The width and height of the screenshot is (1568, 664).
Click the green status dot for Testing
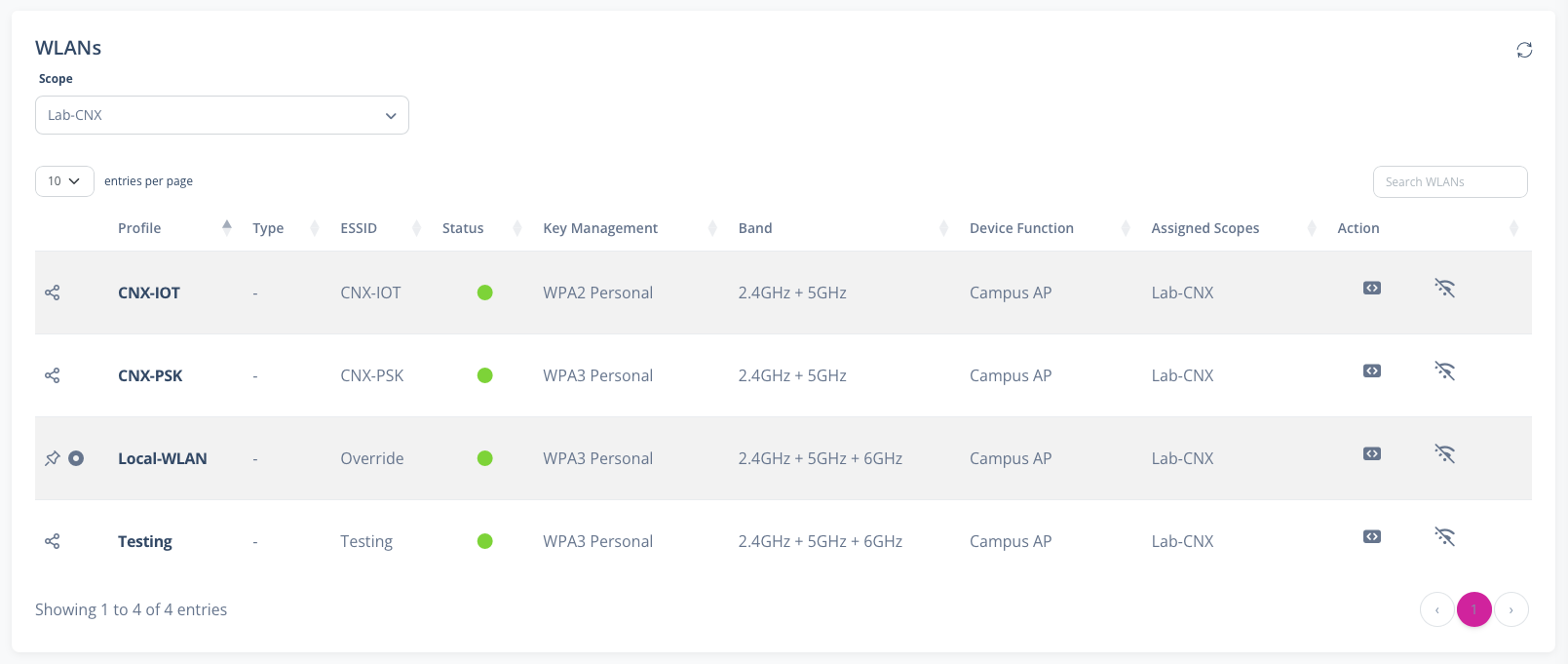[x=484, y=541]
